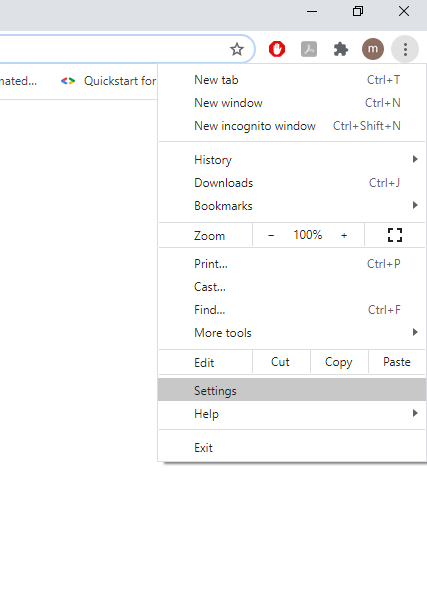Screen dimensions: 427x609
Task: Click the gray Acrobat PDF extension icon
Action: 309,49
